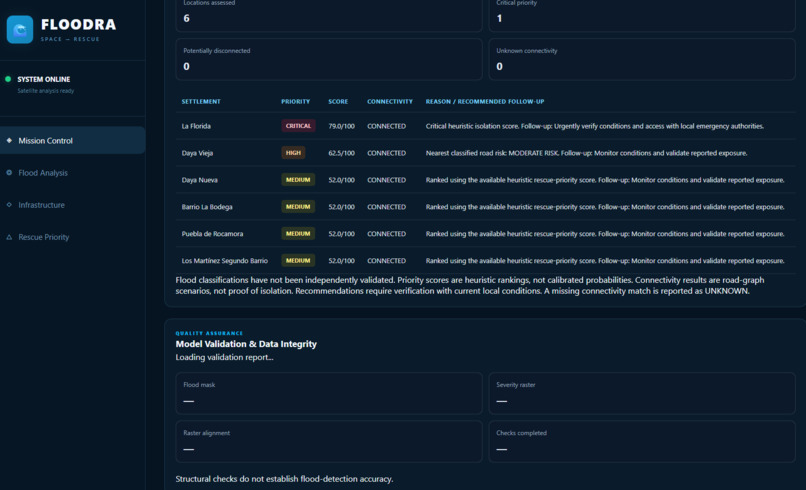Screen dimensions: 806x490
Task: Select the Barrio La Bodega settlement name
Action: [x=207, y=207]
